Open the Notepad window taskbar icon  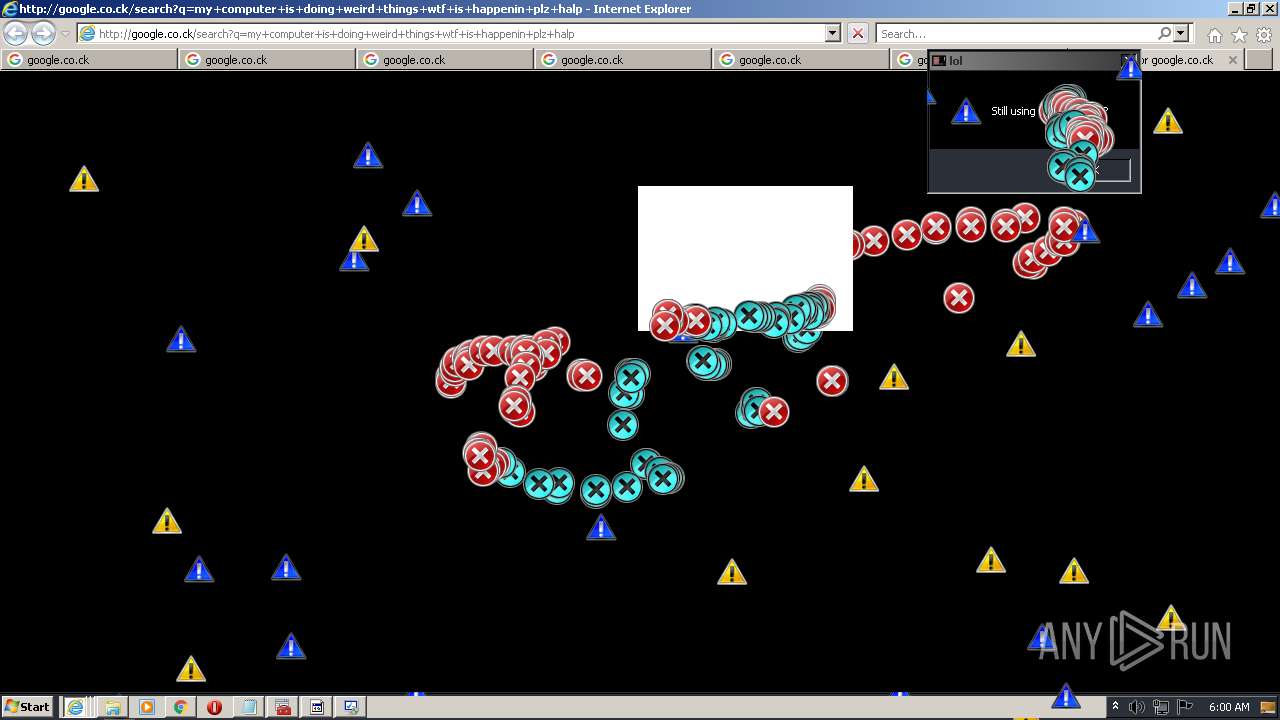(248, 707)
